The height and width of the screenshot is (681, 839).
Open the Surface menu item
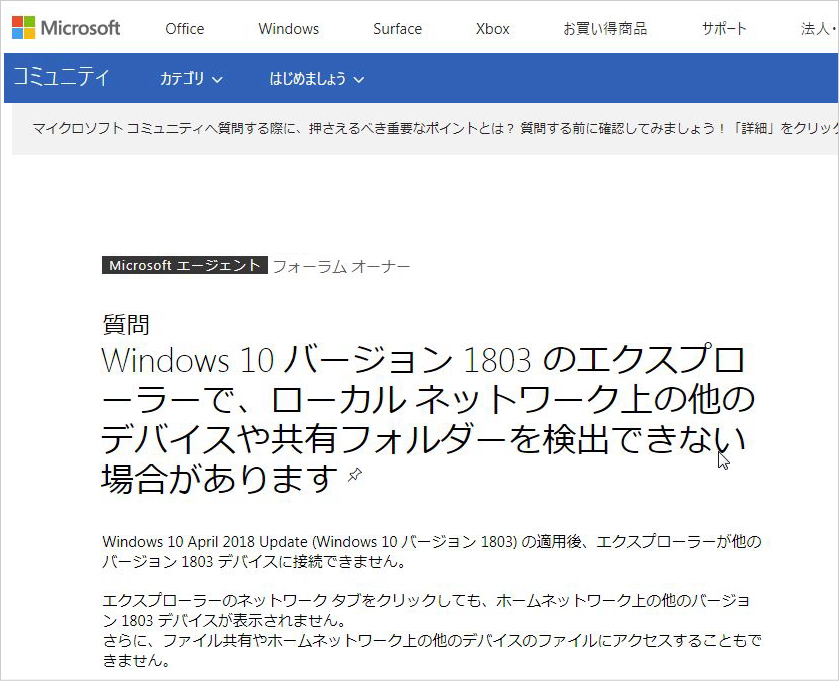[x=397, y=29]
